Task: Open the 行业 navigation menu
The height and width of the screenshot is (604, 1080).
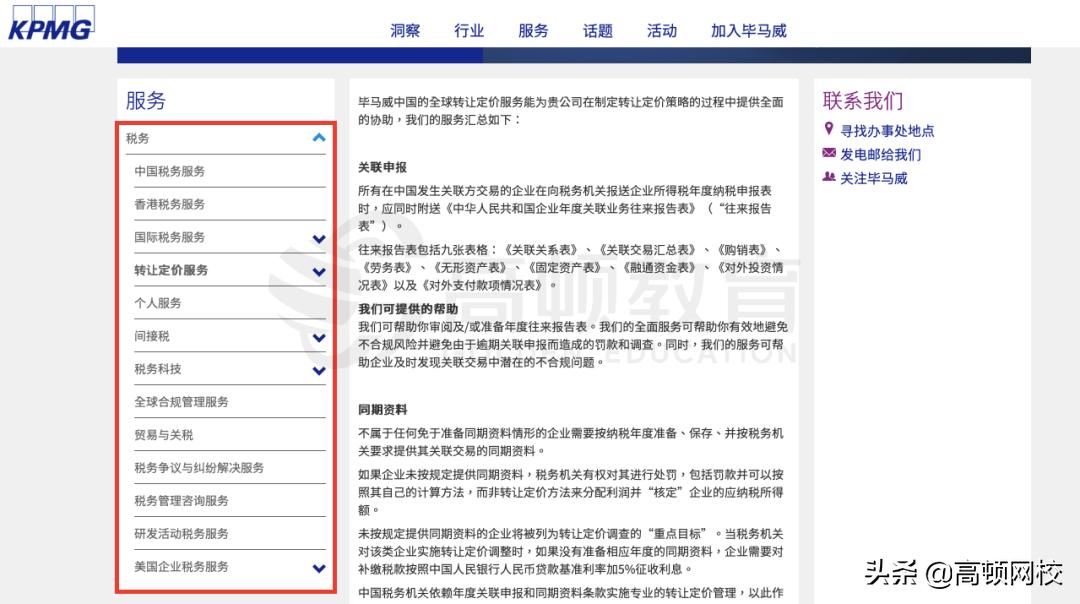Action: click(468, 30)
